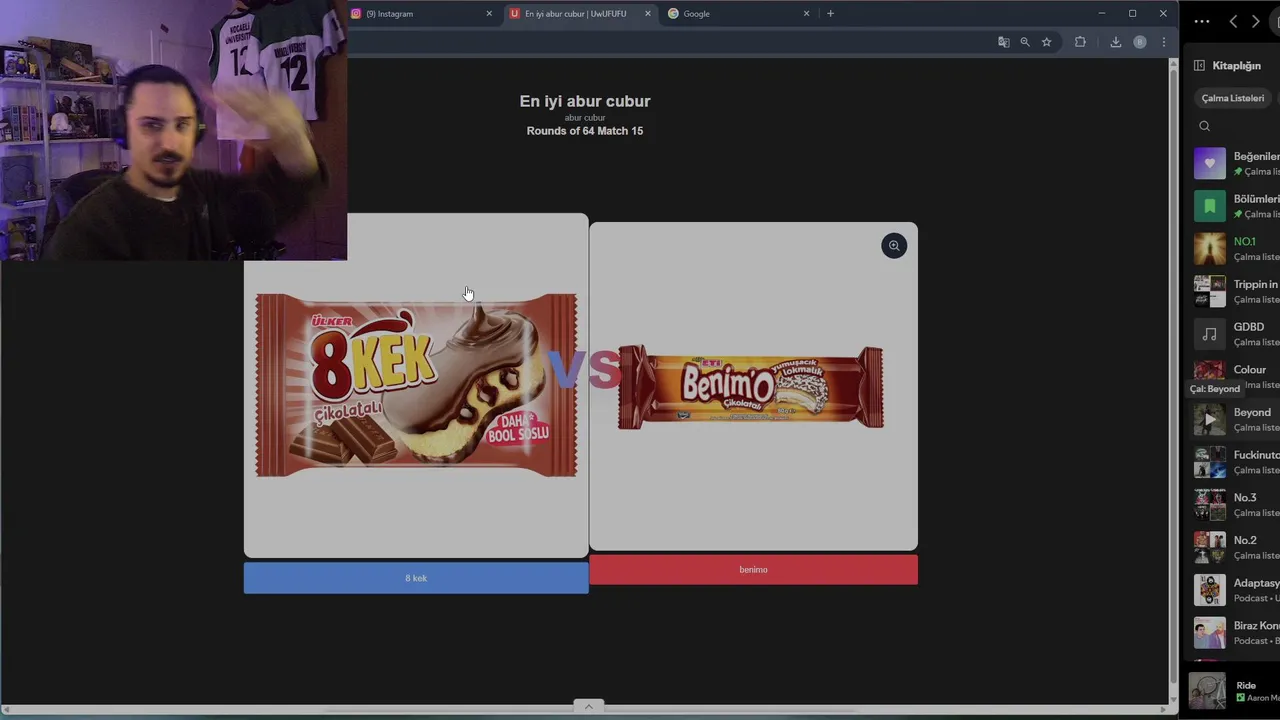Click the En iyi abur cubur heading

pyautogui.click(x=585, y=101)
